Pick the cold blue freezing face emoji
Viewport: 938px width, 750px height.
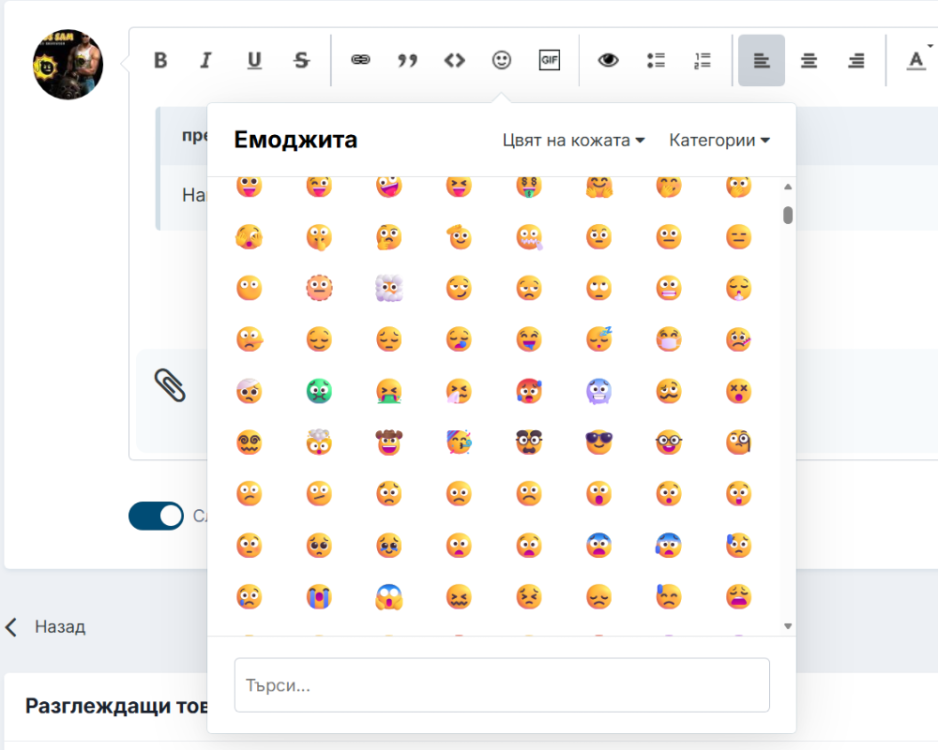599,392
